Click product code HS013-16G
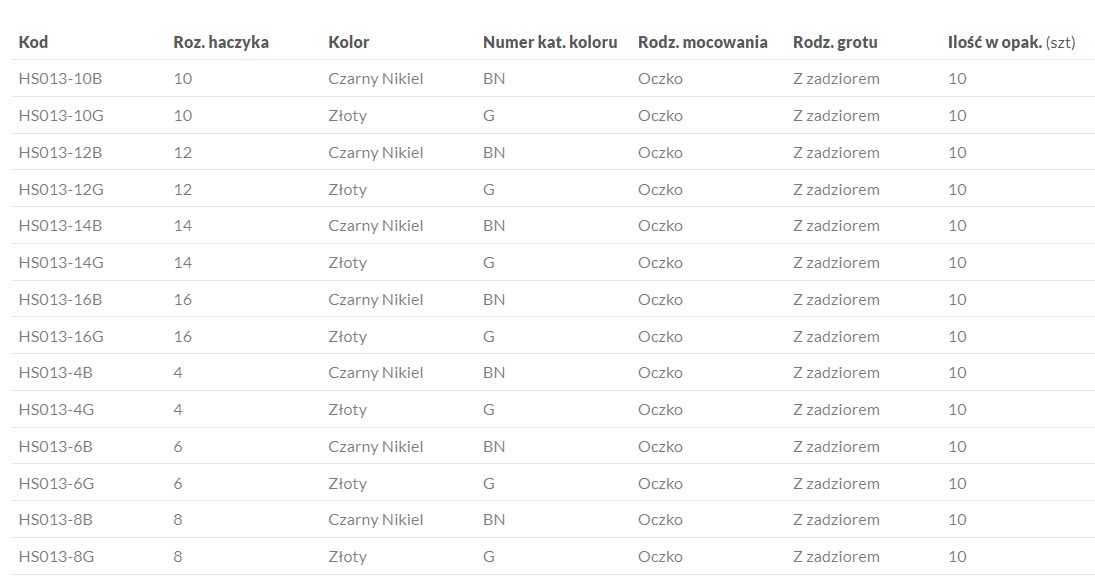Screen dimensions: 1095x586 (61, 336)
